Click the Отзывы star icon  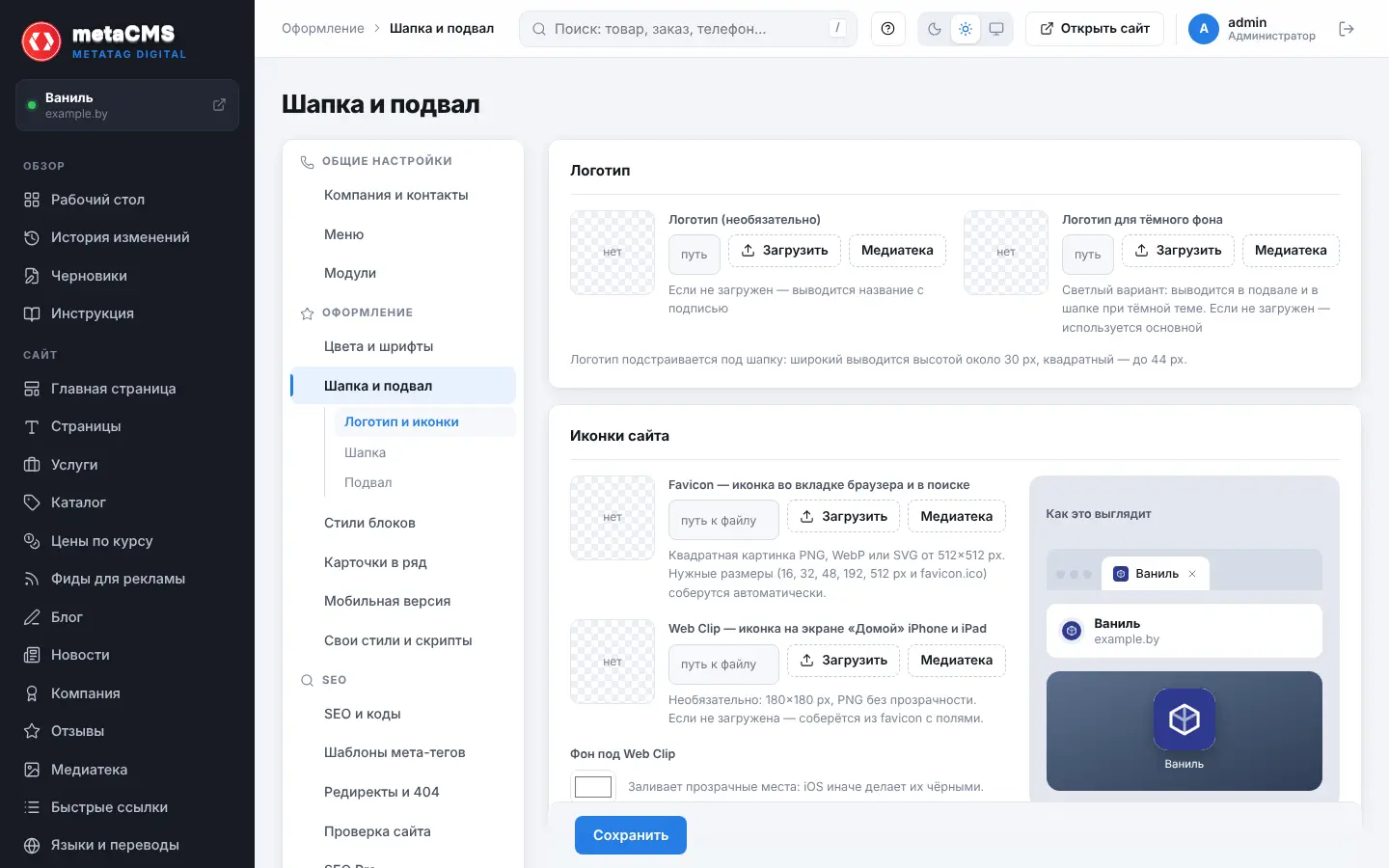[32, 731]
